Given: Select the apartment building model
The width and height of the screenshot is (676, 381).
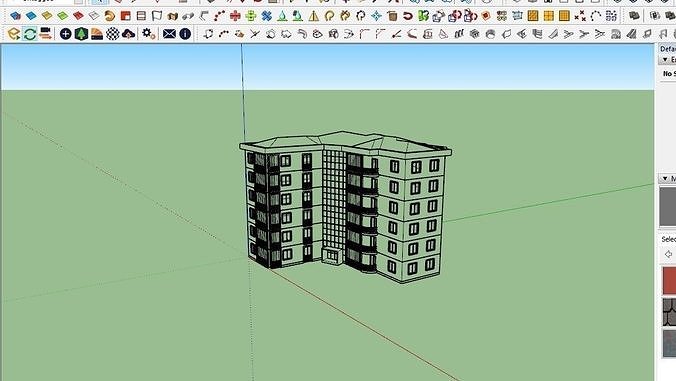Looking at the screenshot, I should (345, 207).
